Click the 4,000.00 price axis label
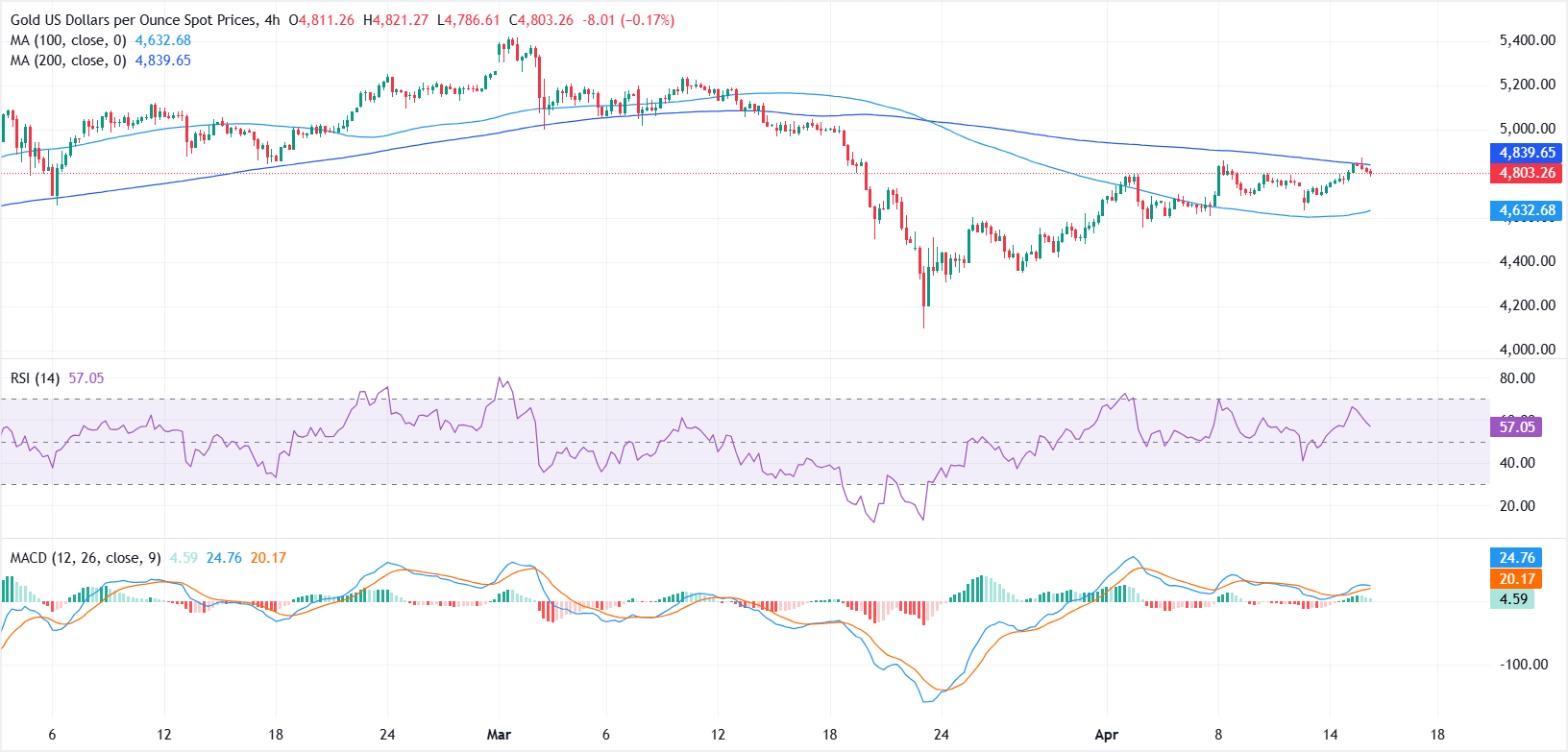1568x752 pixels. click(1527, 350)
